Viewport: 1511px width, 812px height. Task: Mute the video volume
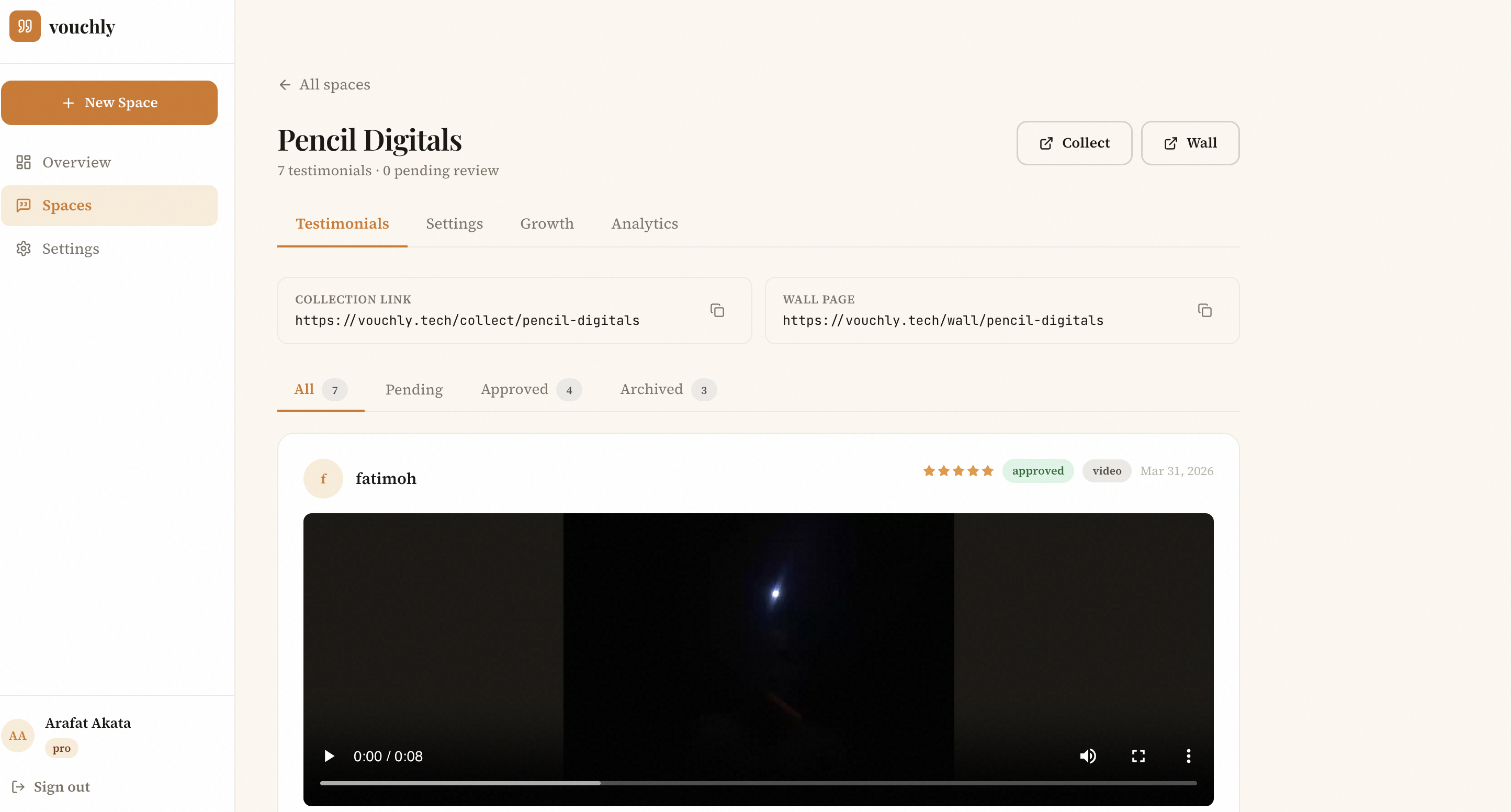point(1088,755)
